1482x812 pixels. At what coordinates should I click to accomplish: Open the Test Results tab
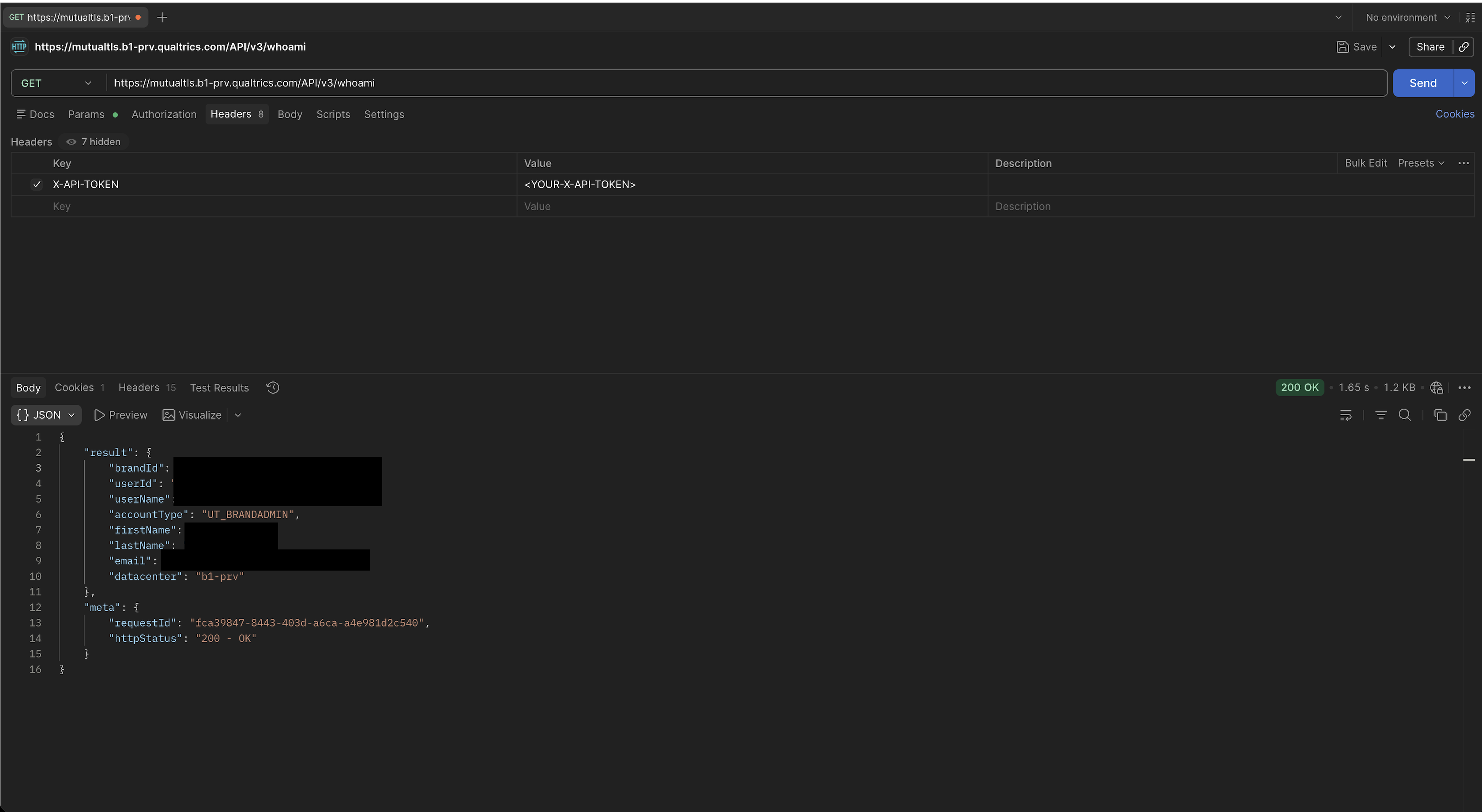[219, 387]
